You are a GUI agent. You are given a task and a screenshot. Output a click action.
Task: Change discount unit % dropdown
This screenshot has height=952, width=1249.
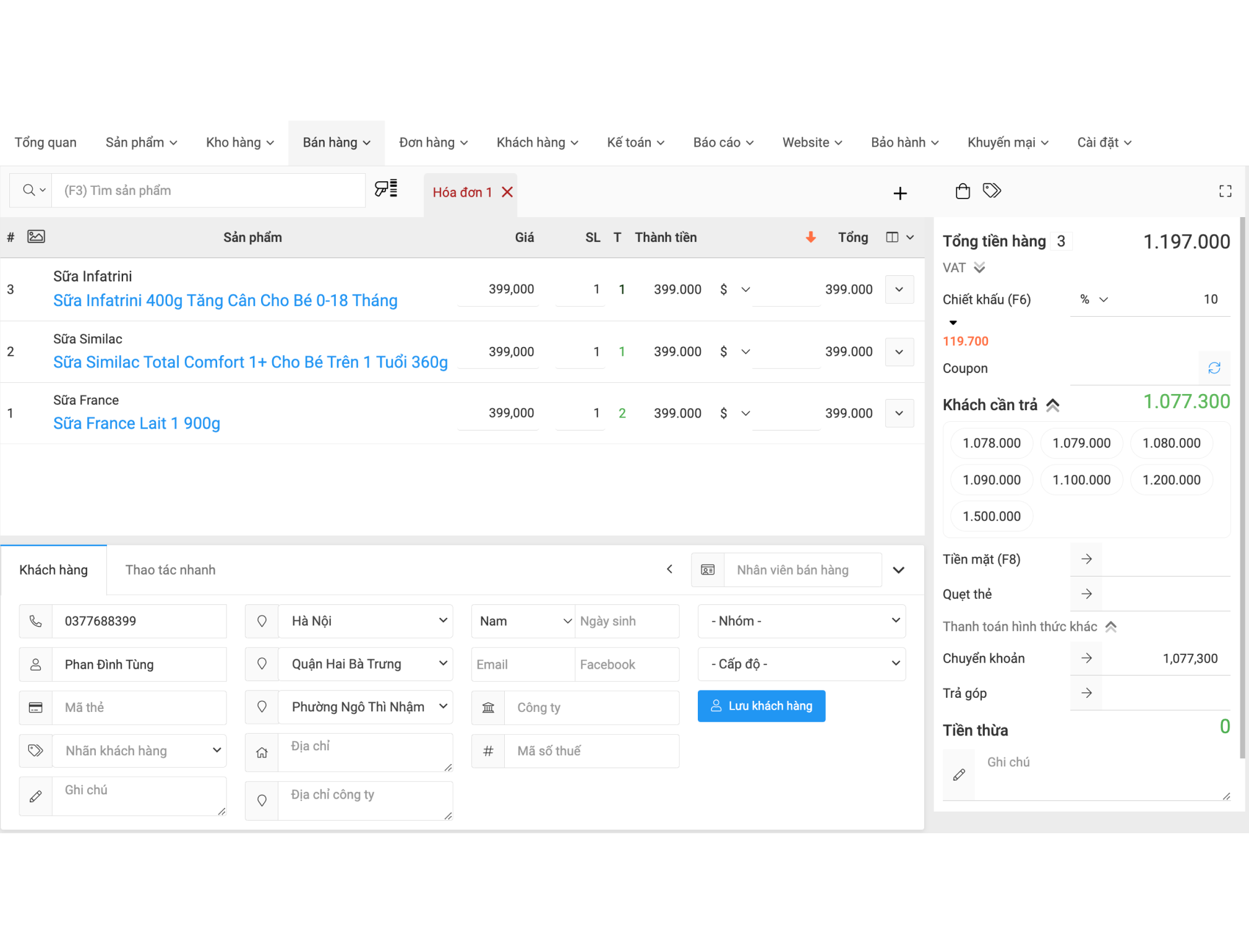[x=1093, y=299]
